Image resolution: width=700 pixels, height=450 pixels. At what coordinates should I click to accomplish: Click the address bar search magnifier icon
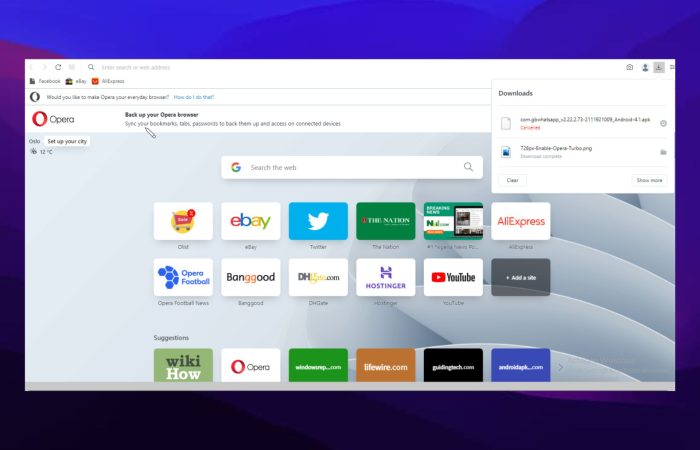click(x=91, y=67)
